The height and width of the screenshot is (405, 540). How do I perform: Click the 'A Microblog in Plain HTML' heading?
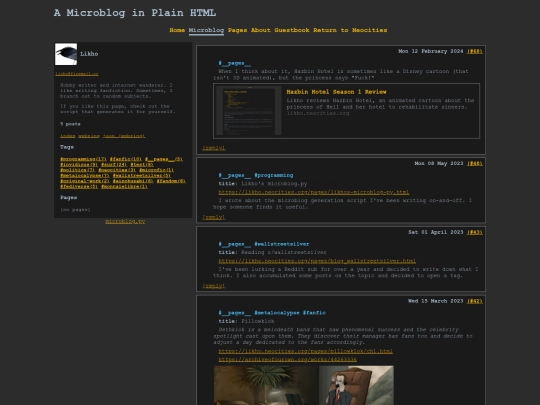pos(135,13)
